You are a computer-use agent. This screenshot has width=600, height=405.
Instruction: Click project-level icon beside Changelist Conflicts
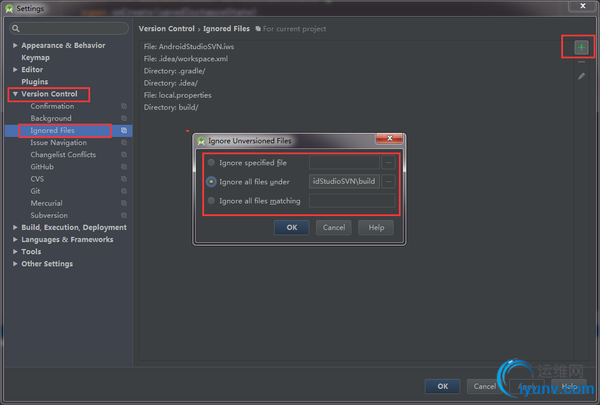pyautogui.click(x=124, y=155)
